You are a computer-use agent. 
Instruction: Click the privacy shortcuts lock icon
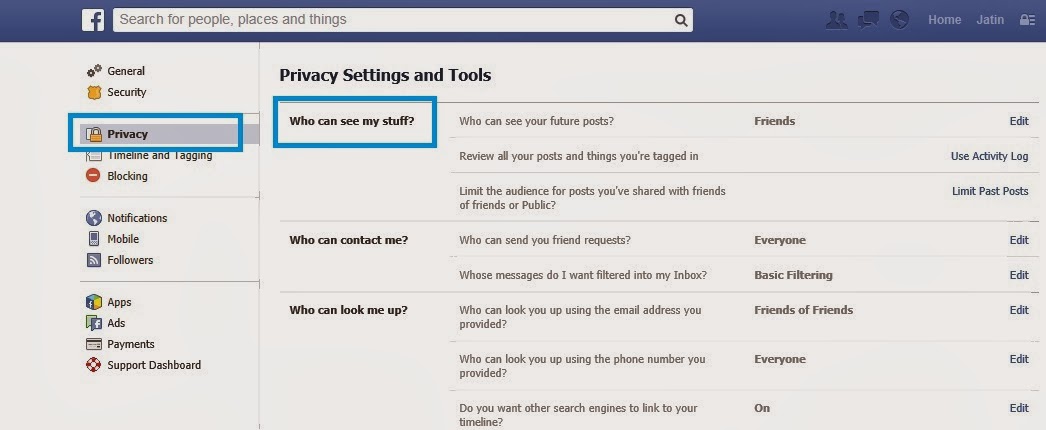point(1027,20)
